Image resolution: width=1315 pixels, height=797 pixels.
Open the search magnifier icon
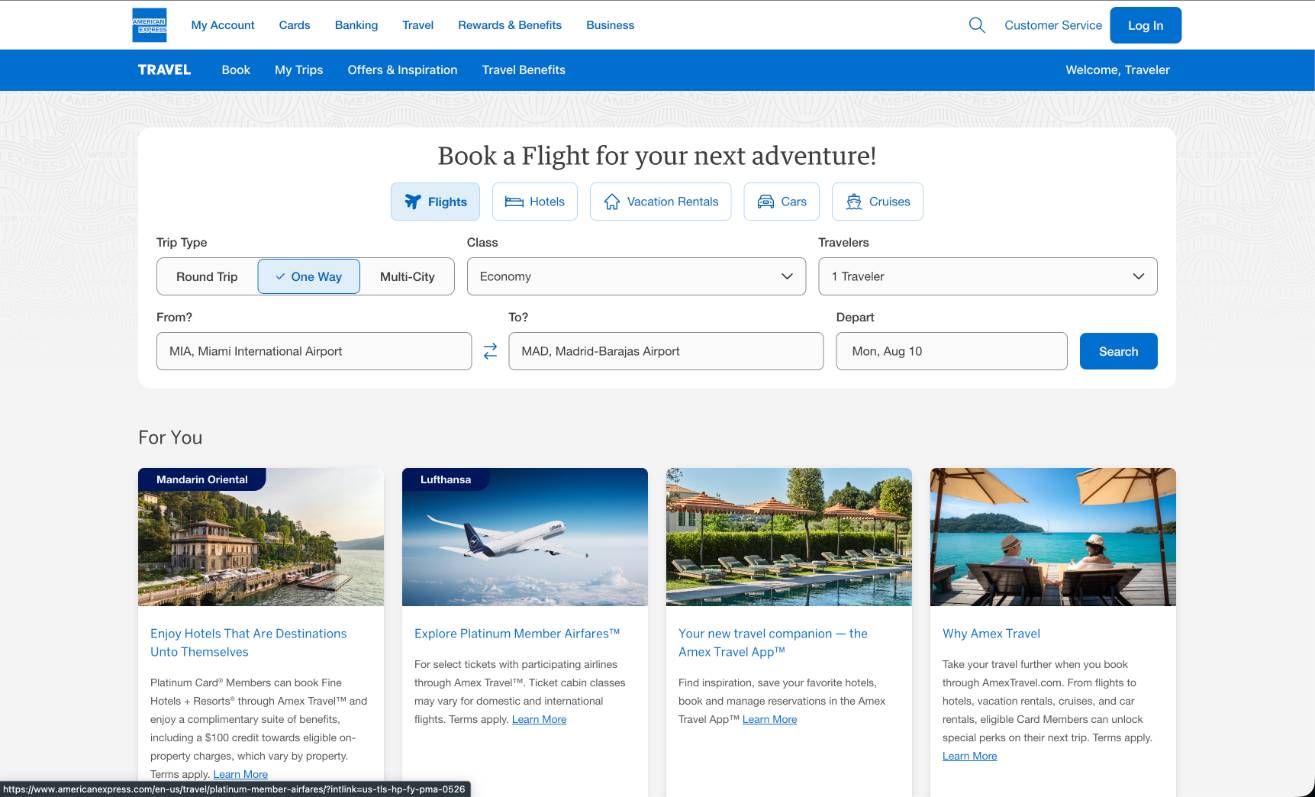pos(977,25)
